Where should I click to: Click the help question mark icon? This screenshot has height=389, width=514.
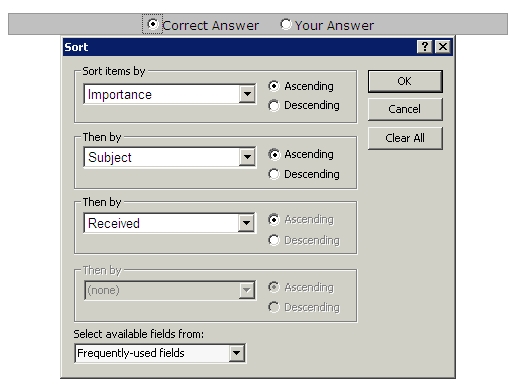point(425,47)
